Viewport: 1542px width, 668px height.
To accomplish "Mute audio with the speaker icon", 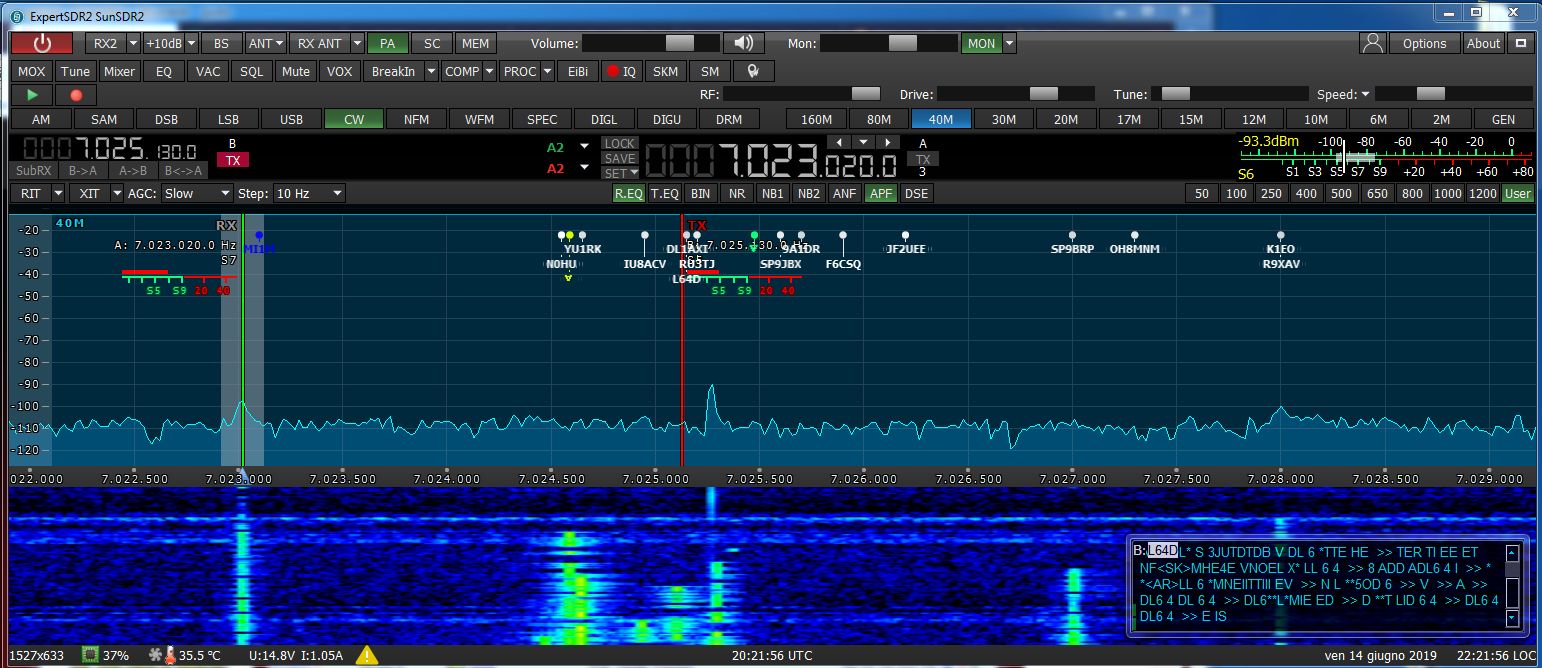I will point(745,43).
